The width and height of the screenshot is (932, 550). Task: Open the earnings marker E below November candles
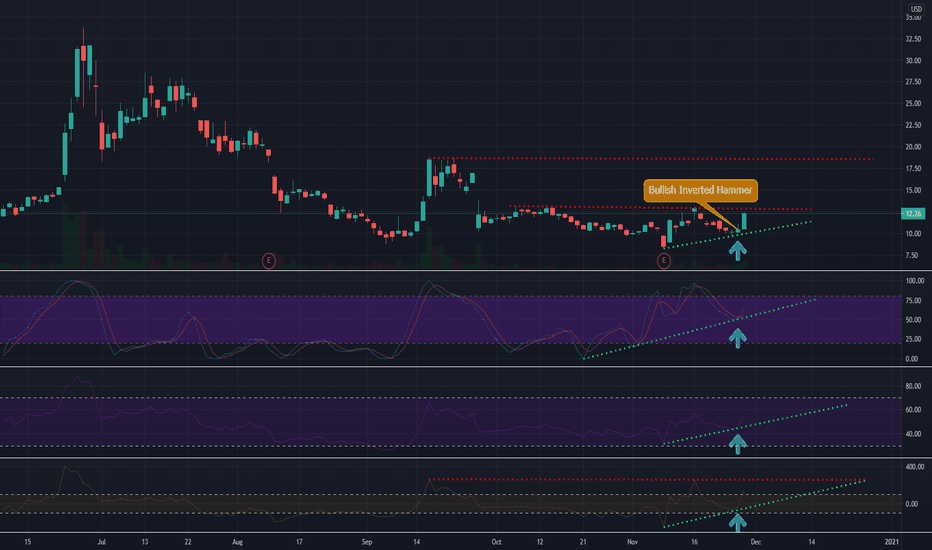tap(663, 260)
